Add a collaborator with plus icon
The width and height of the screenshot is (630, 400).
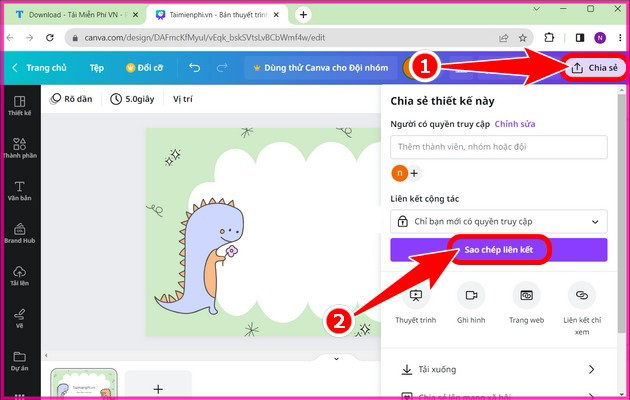point(414,173)
